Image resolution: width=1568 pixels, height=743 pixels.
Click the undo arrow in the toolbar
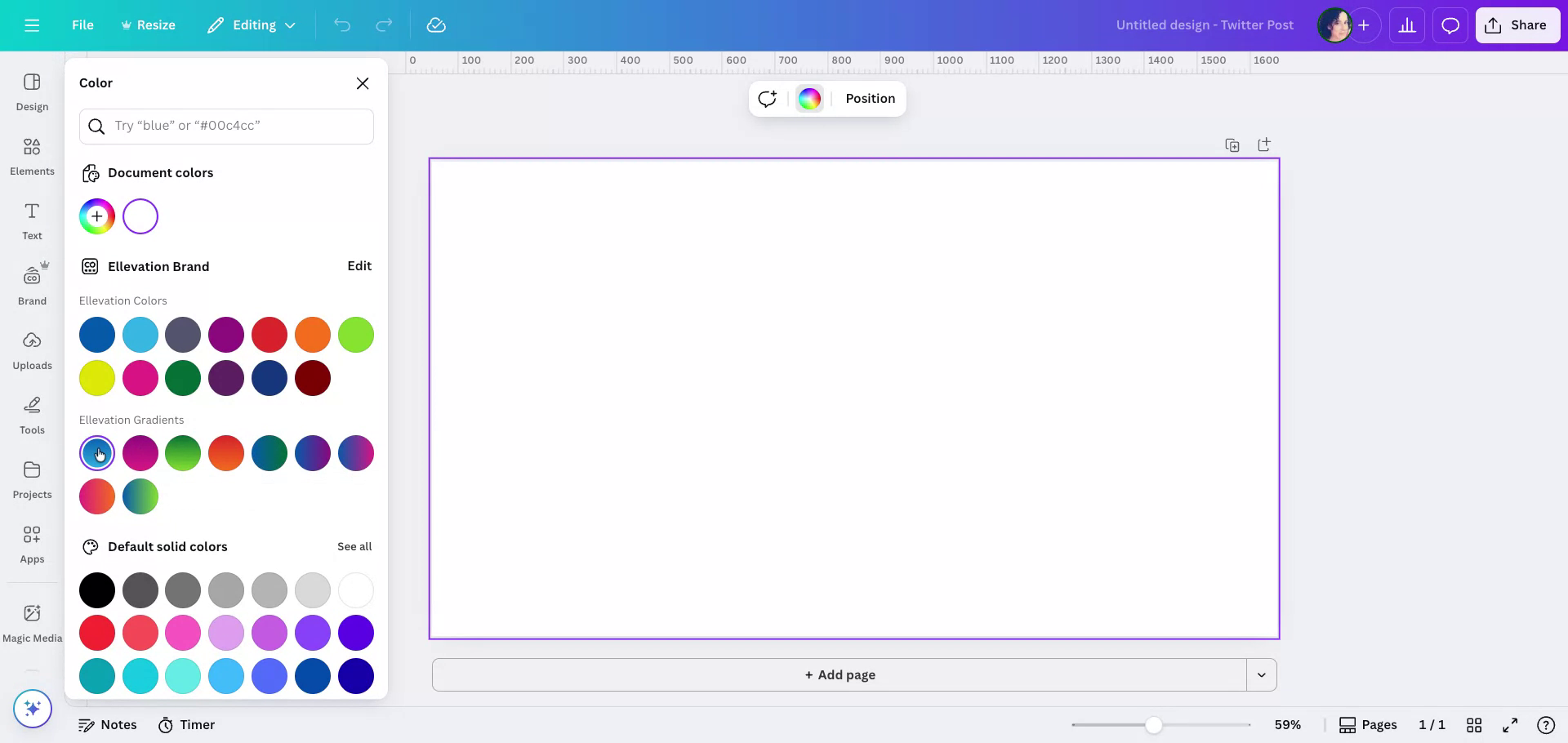click(x=342, y=24)
